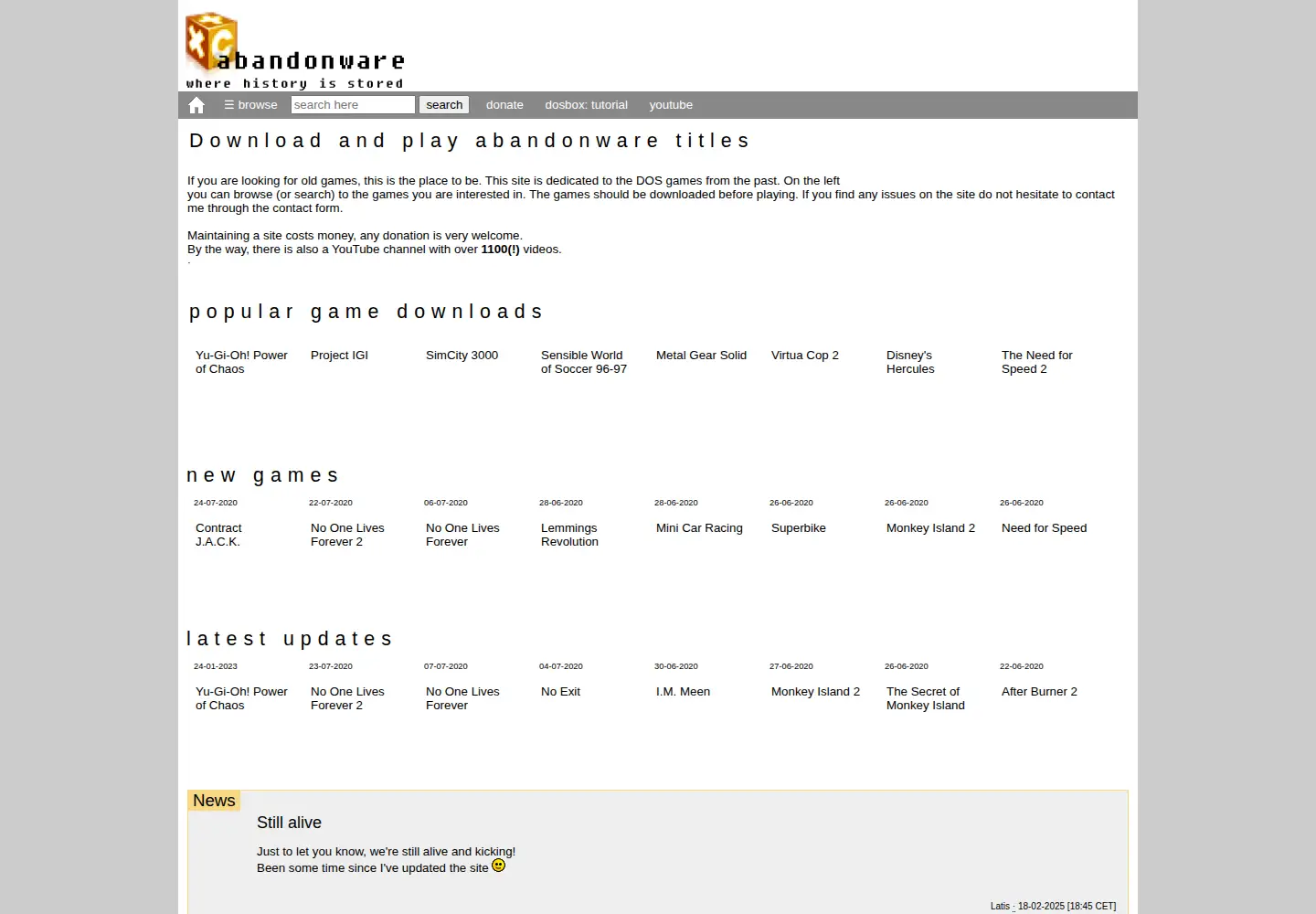Image resolution: width=1316 pixels, height=914 pixels.
Task: Open the browse menu
Action: click(250, 105)
